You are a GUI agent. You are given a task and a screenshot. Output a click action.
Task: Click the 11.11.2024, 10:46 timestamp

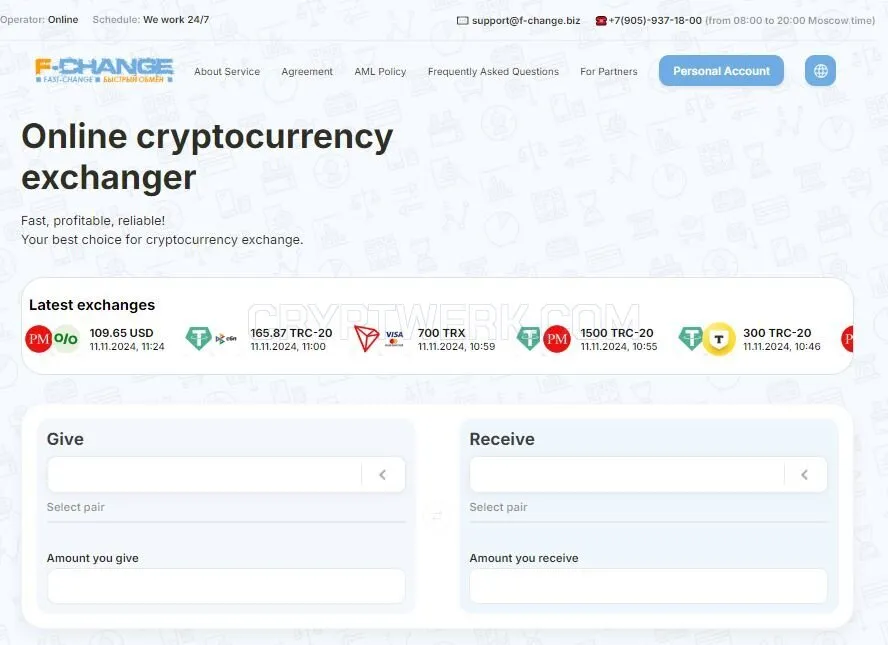pos(782,346)
